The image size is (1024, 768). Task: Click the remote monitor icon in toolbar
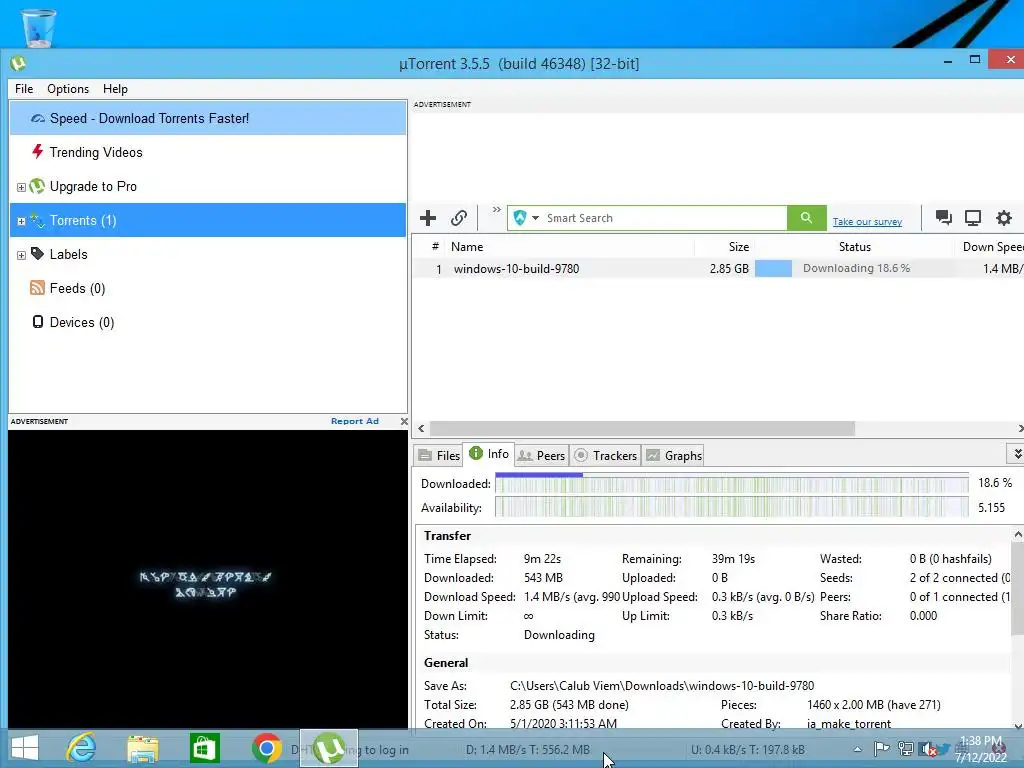pos(973,217)
